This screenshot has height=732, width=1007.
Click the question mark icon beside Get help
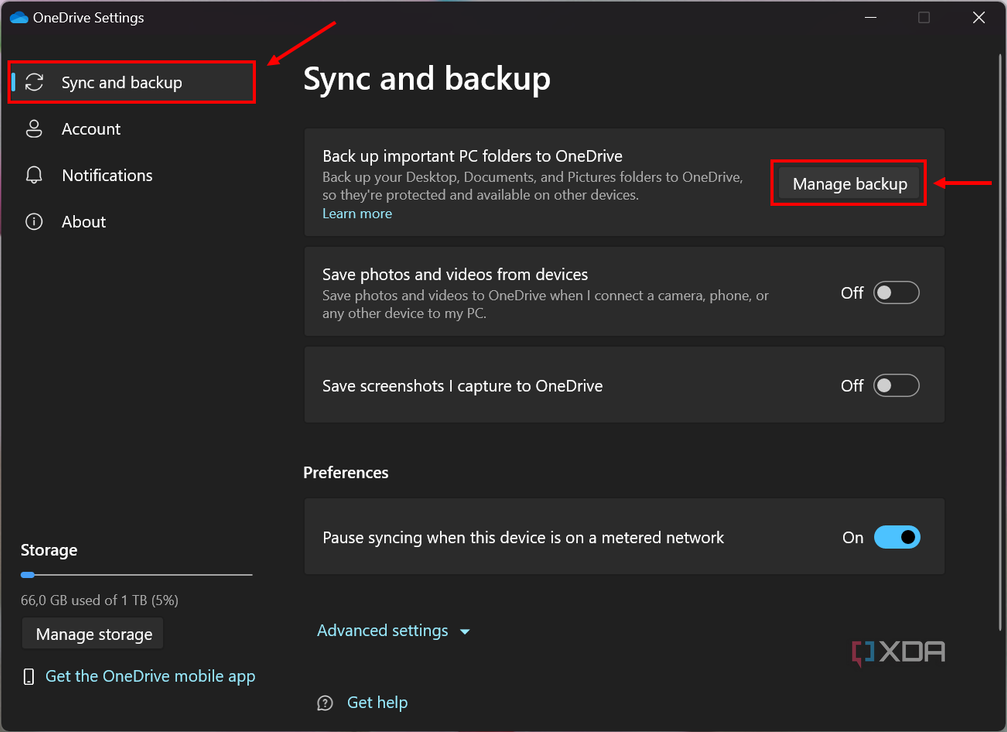pos(324,702)
